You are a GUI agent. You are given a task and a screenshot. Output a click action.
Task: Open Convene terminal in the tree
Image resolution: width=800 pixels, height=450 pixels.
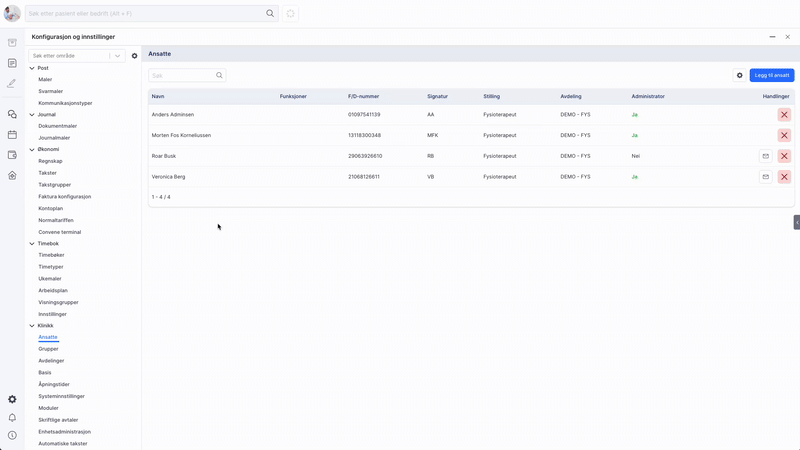pyautogui.click(x=60, y=232)
